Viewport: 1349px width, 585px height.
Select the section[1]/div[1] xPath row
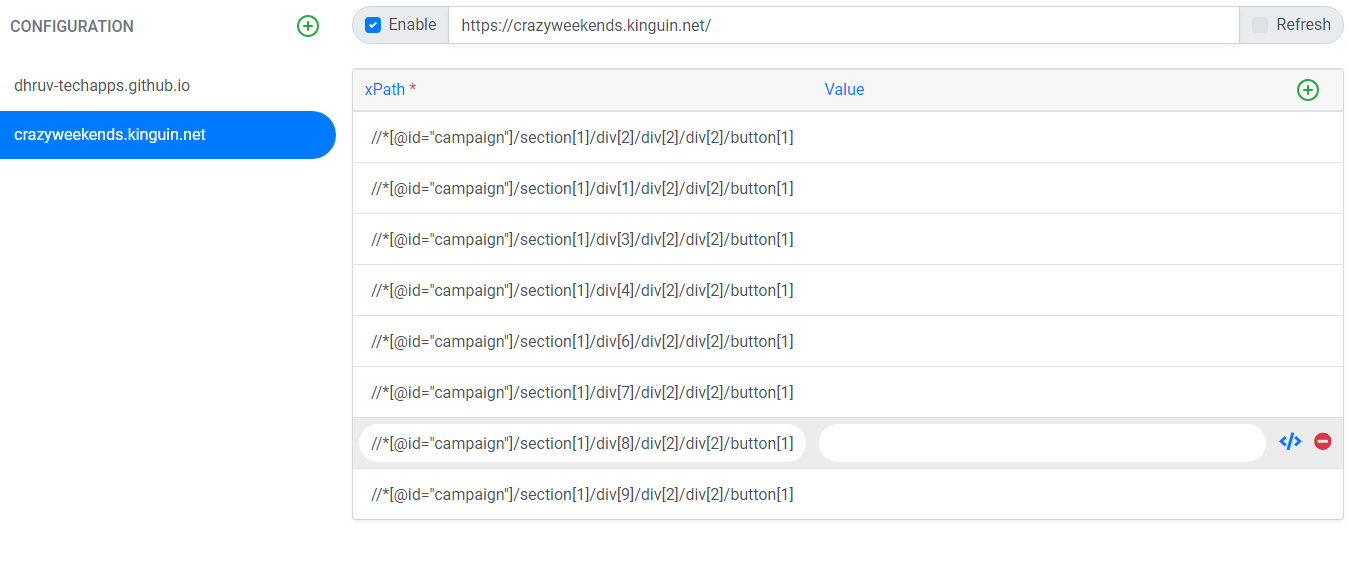tap(847, 188)
